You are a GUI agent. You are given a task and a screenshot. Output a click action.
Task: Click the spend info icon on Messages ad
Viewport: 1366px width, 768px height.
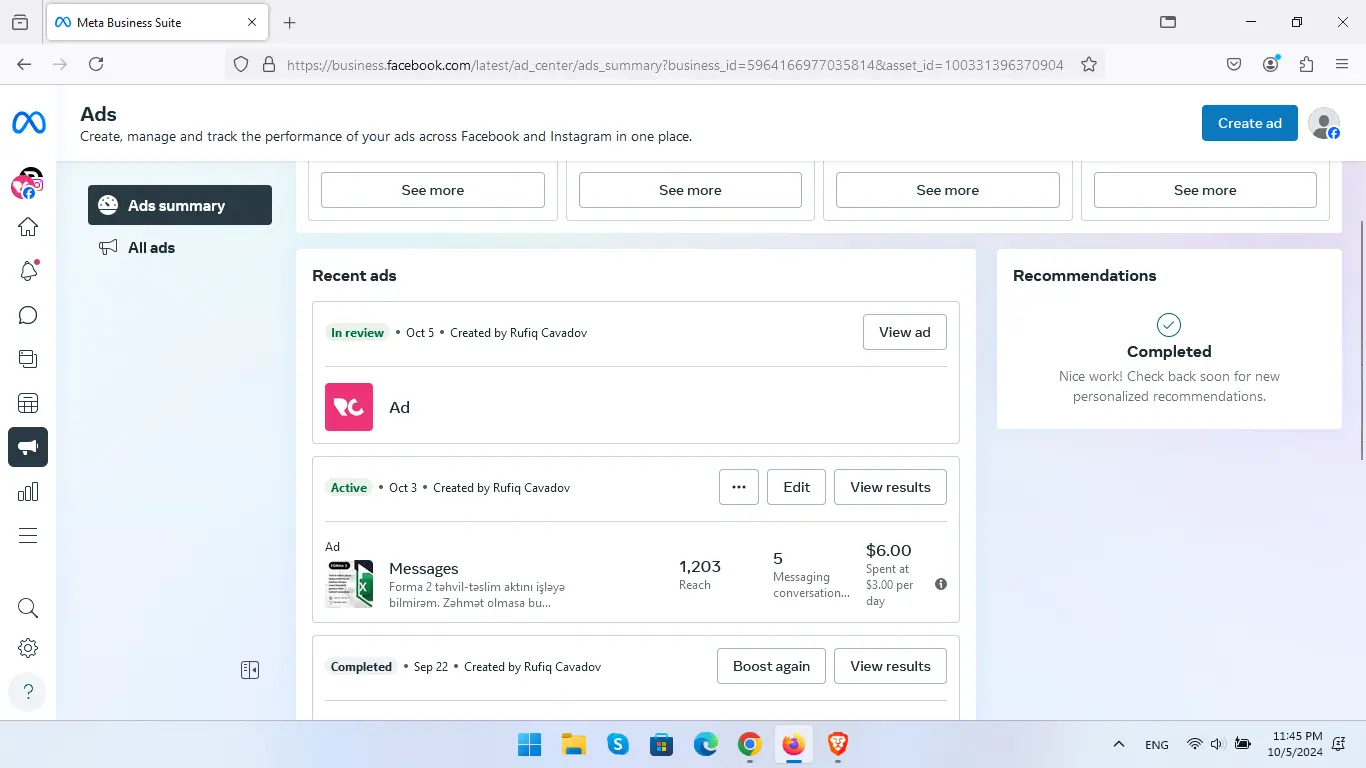pos(941,584)
